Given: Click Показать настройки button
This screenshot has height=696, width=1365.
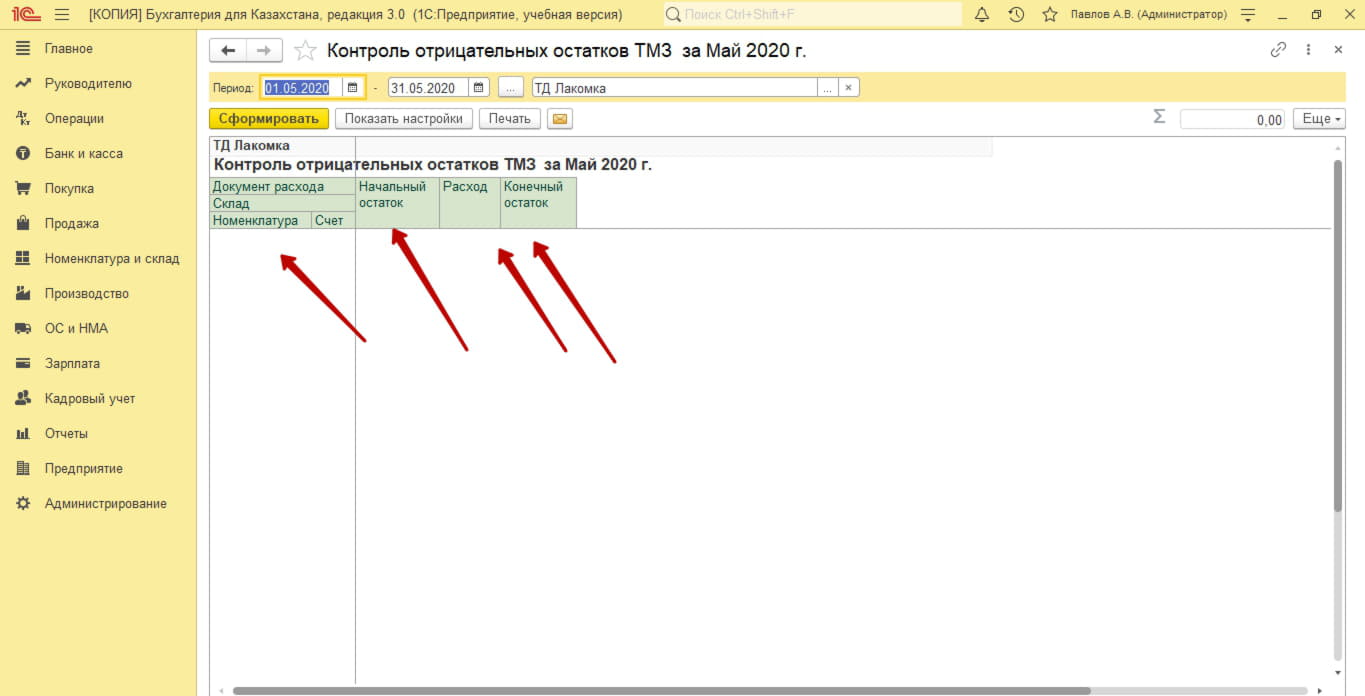Looking at the screenshot, I should (403, 119).
